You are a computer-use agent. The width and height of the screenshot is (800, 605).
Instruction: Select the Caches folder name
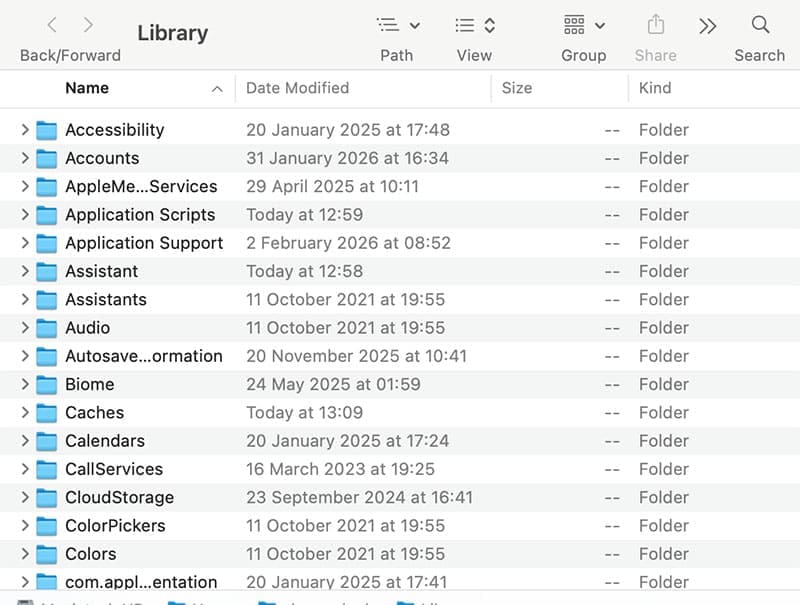pyautogui.click(x=94, y=413)
